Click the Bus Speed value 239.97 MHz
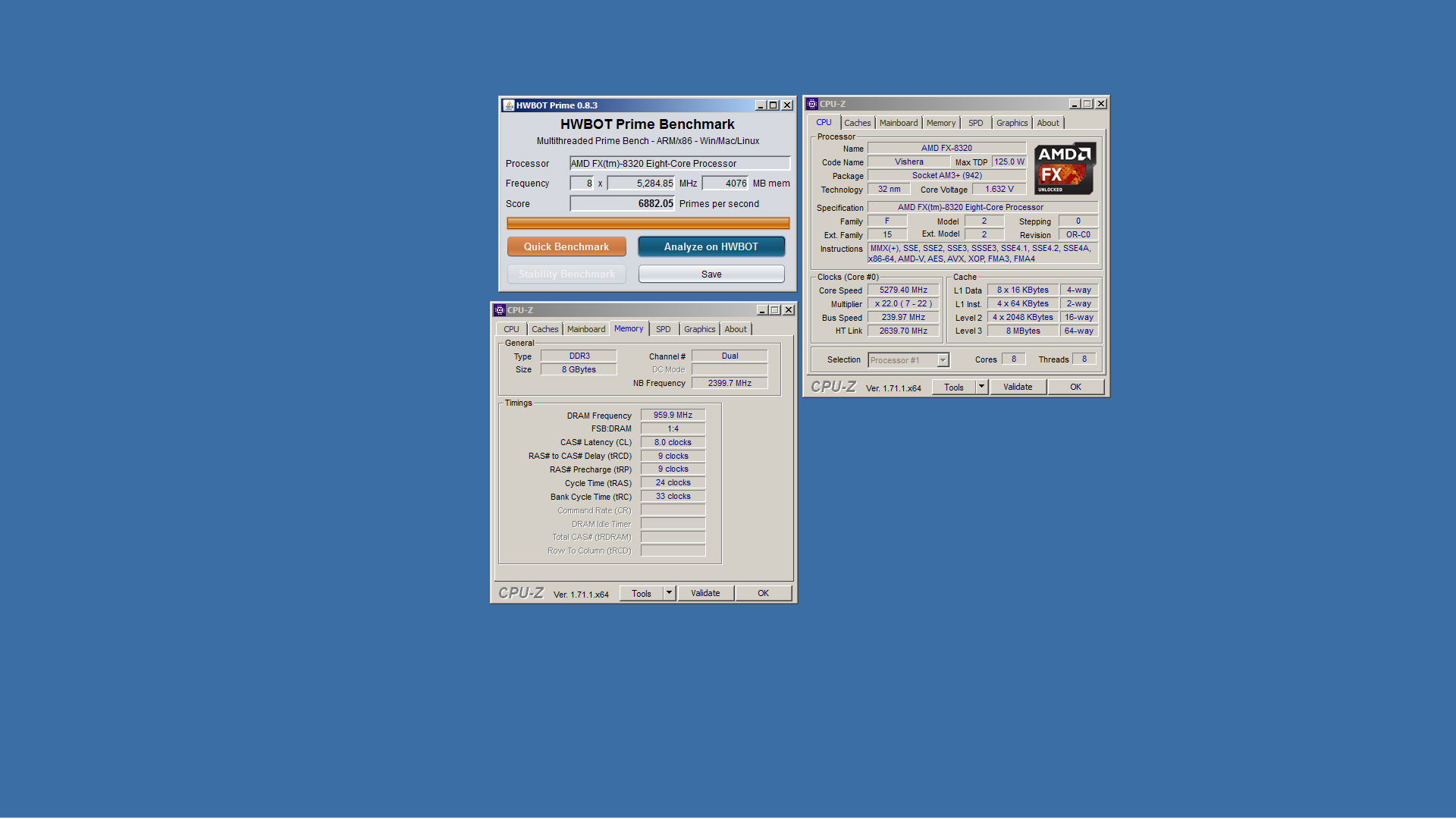The height and width of the screenshot is (819, 1456). tap(903, 318)
